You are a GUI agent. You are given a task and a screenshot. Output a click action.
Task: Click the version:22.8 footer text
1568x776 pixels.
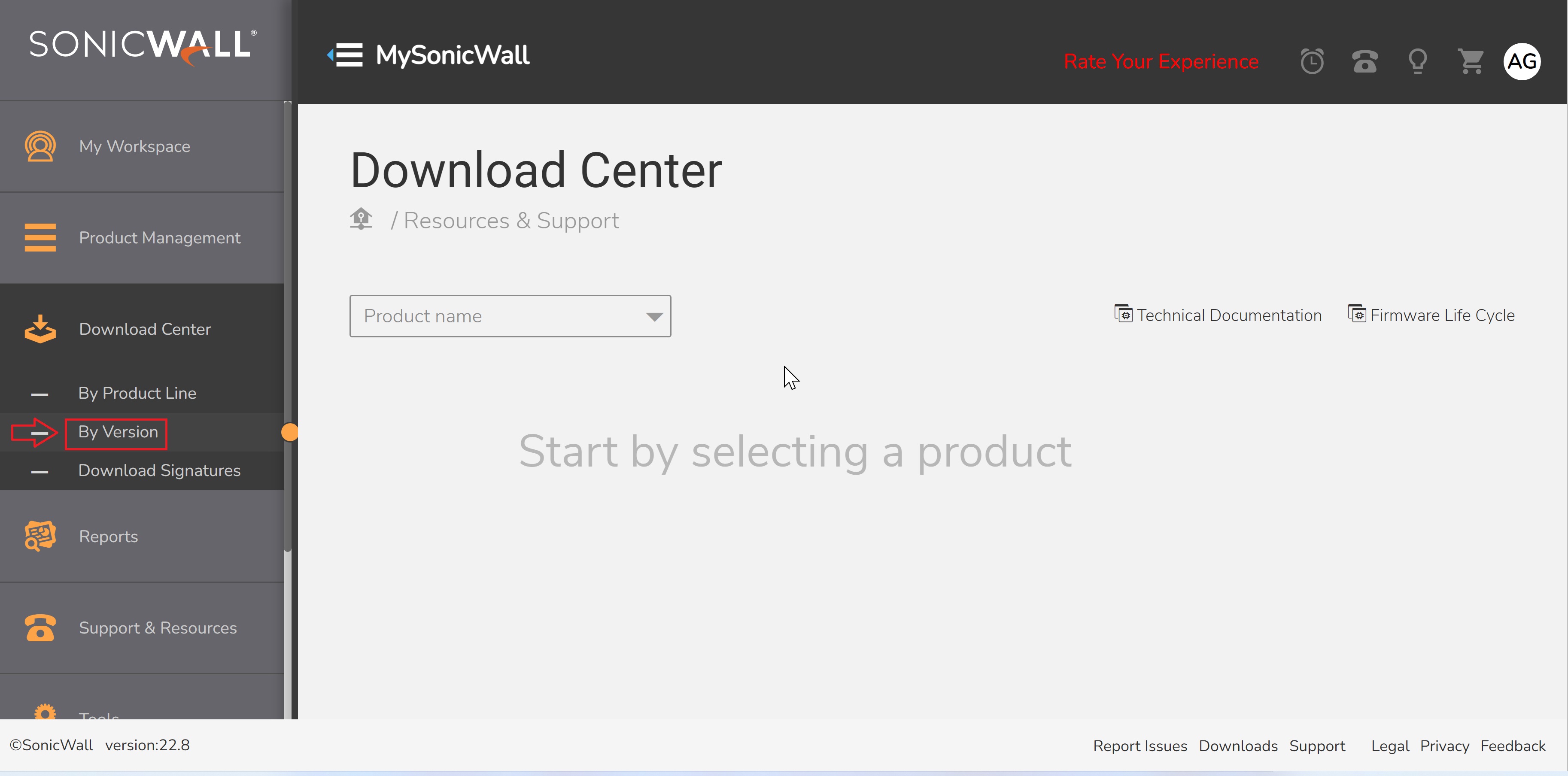(147, 746)
